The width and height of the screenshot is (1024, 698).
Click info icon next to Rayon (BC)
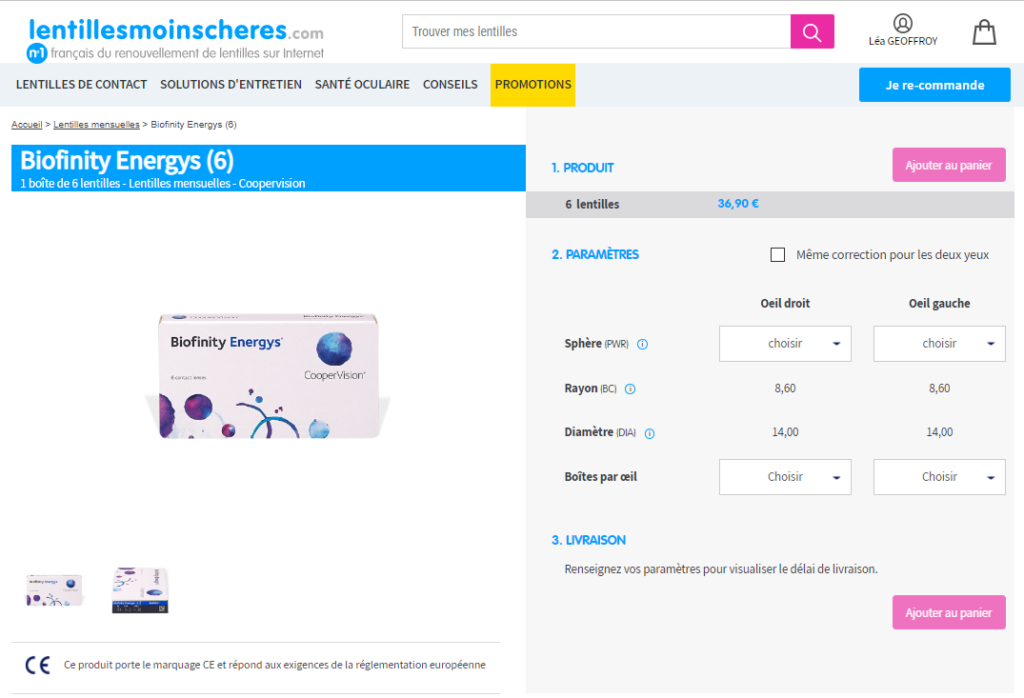(x=630, y=389)
